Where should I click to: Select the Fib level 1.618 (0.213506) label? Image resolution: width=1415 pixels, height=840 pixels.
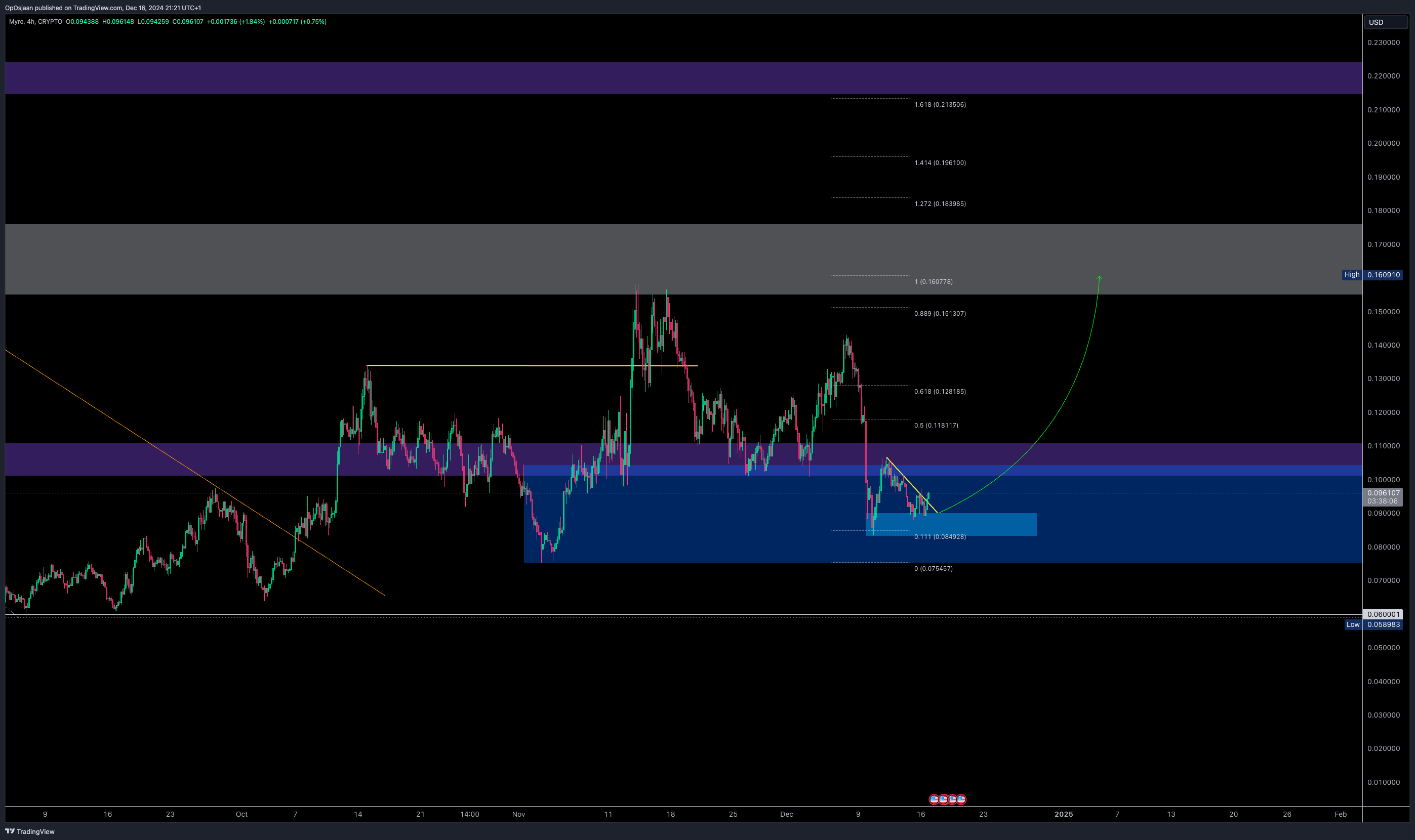tap(940, 105)
